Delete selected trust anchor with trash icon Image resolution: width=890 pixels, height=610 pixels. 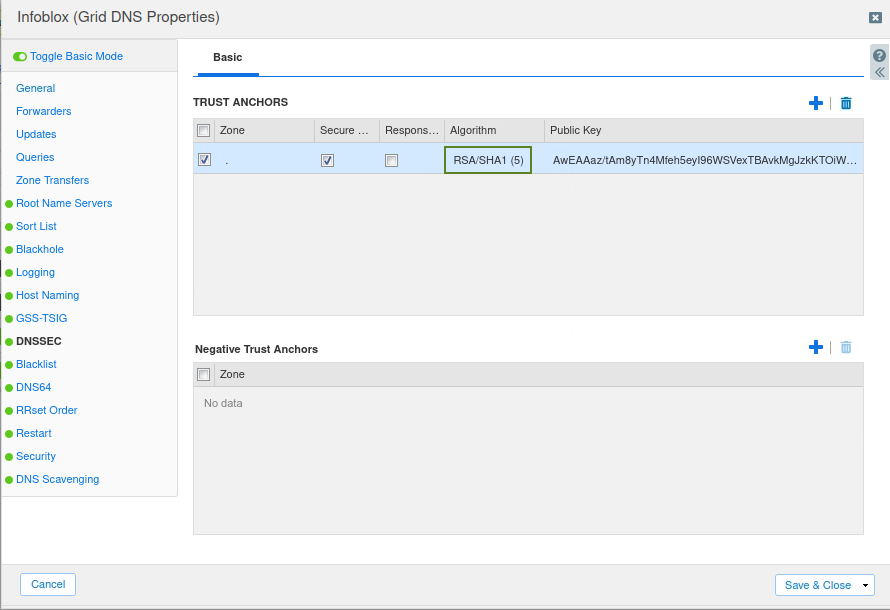click(846, 103)
